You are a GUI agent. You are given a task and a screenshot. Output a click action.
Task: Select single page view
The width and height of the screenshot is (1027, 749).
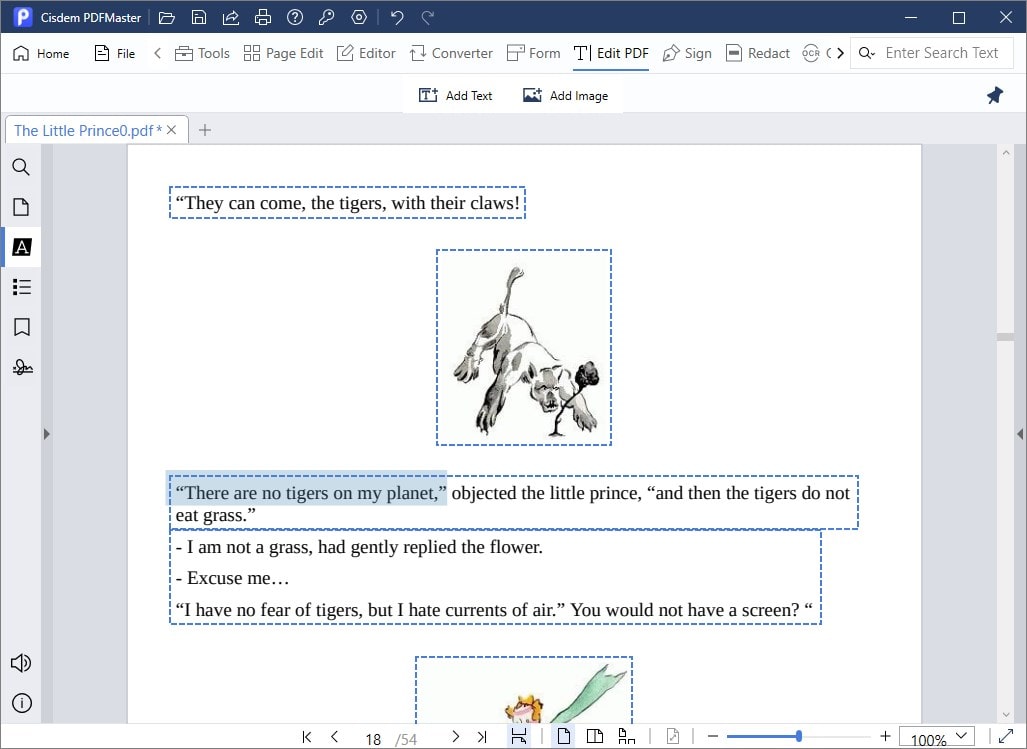(563, 737)
